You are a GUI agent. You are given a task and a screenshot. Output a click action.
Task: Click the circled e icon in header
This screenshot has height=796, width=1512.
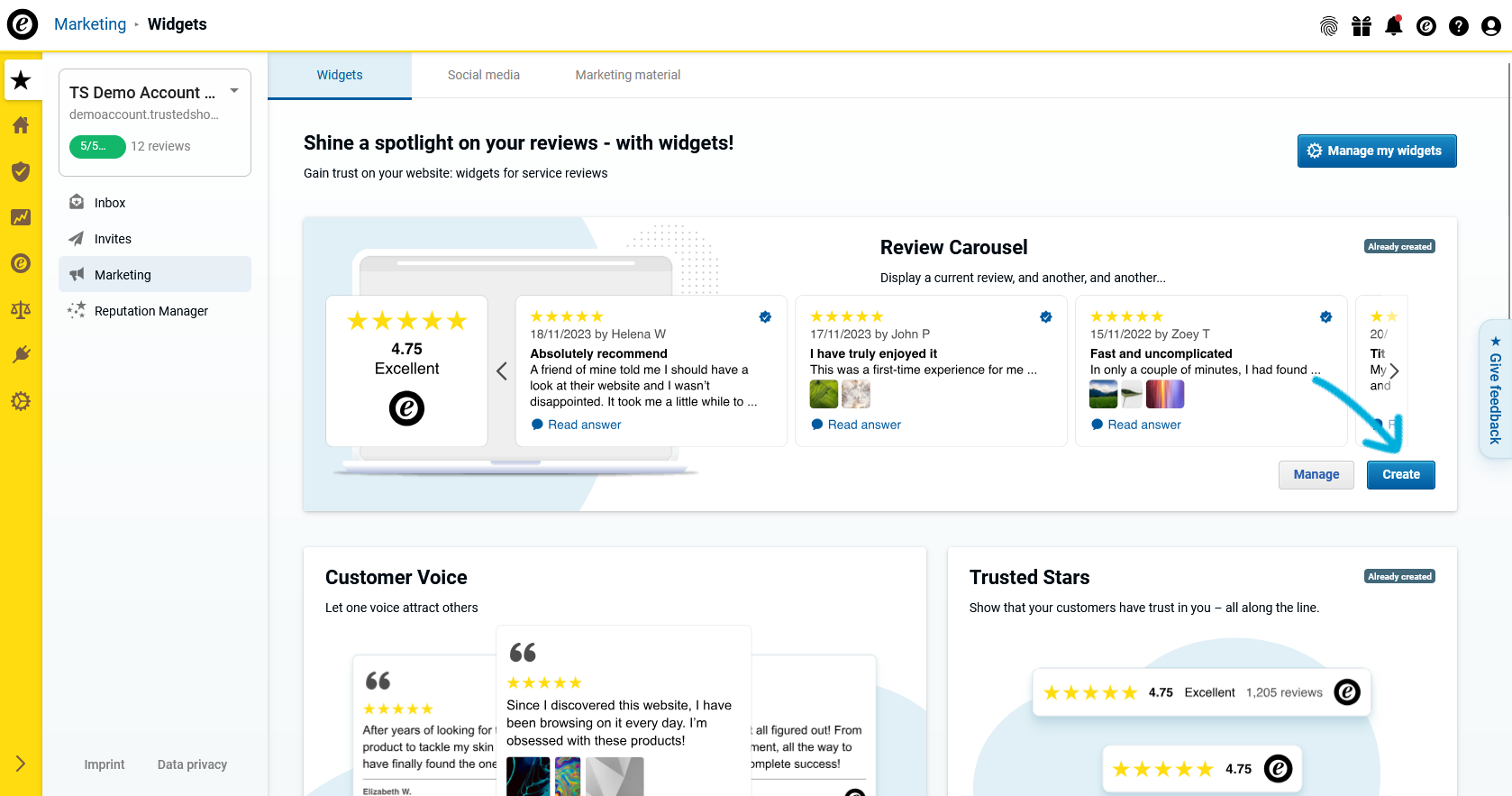click(1426, 26)
